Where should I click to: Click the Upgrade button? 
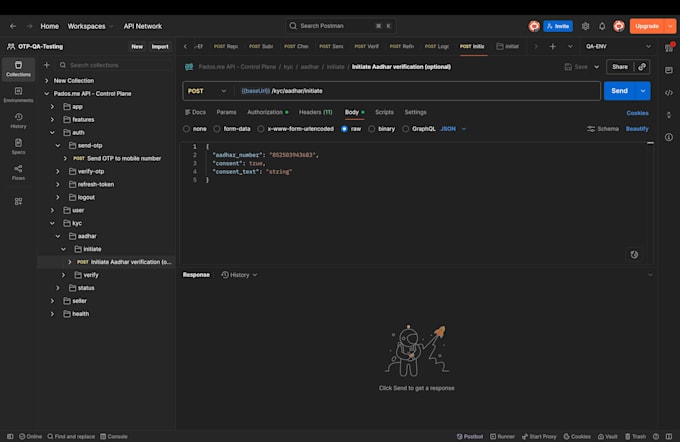(x=647, y=26)
